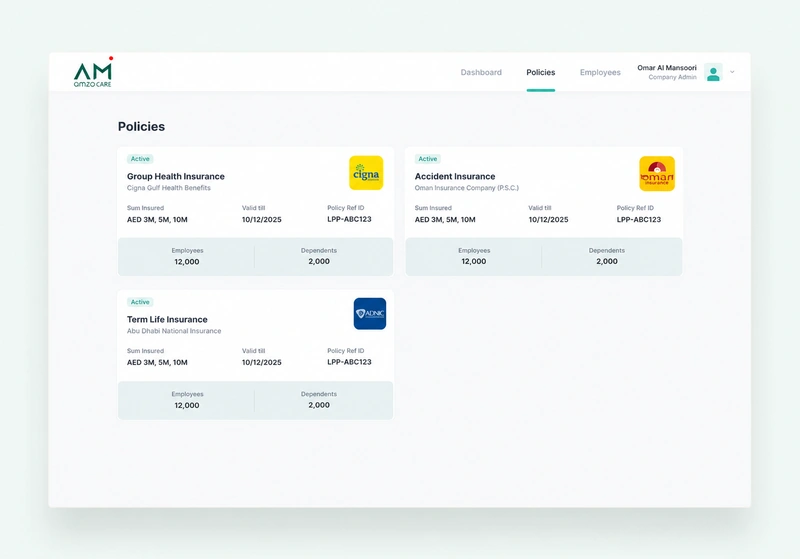The width and height of the screenshot is (800, 559).
Task: Open the Accident Insurance policy
Action: pos(455,176)
